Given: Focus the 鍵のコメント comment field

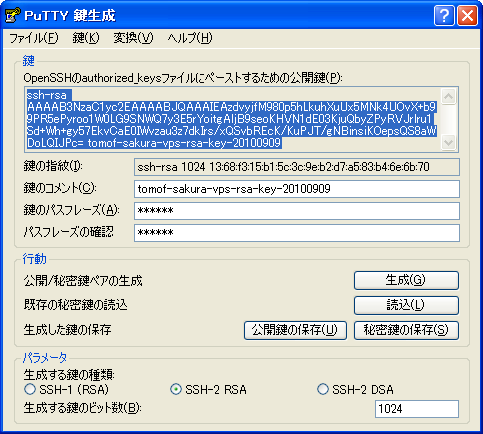Looking at the screenshot, I should [x=297, y=189].
